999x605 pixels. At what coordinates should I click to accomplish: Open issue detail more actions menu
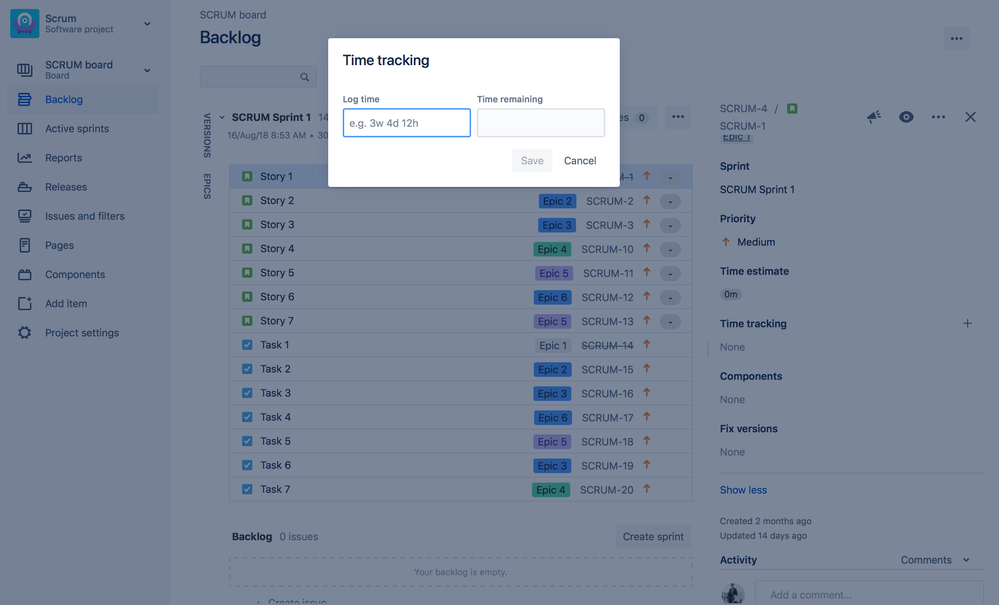(938, 117)
